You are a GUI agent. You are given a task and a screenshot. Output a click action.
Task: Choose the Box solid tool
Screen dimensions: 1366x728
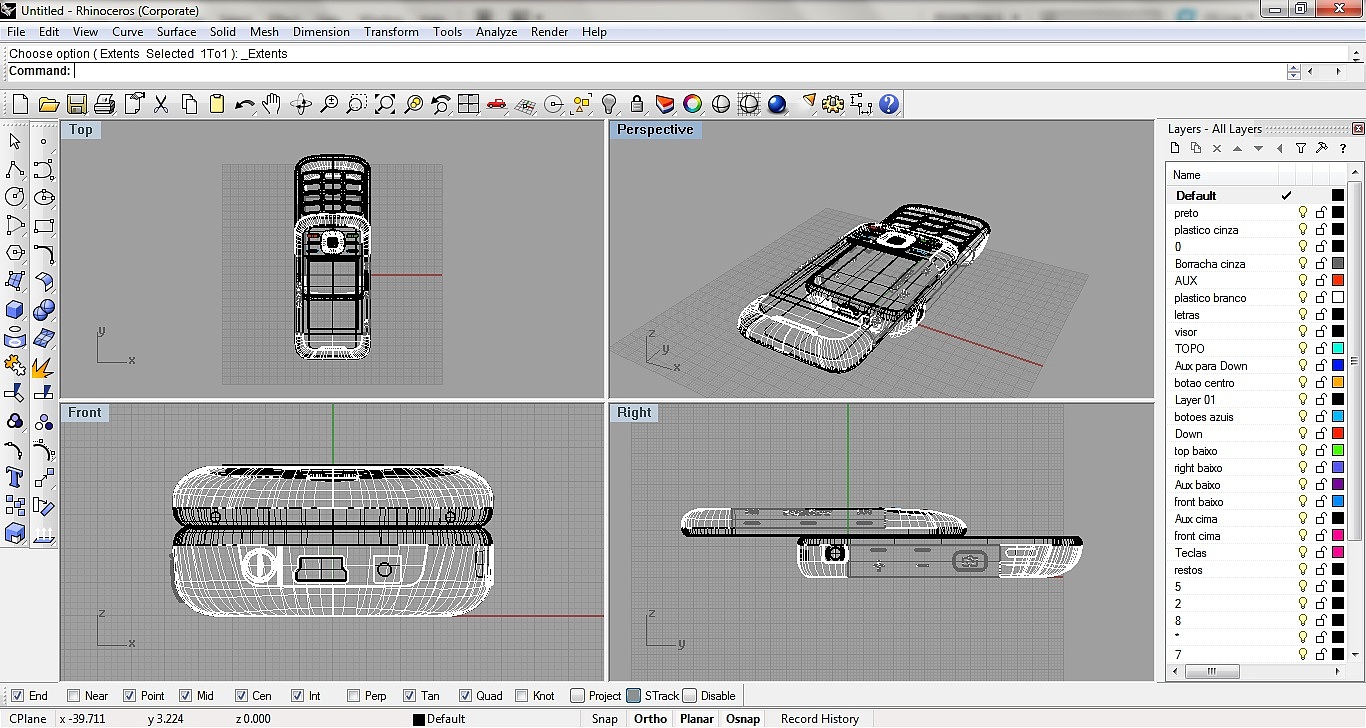[15, 309]
